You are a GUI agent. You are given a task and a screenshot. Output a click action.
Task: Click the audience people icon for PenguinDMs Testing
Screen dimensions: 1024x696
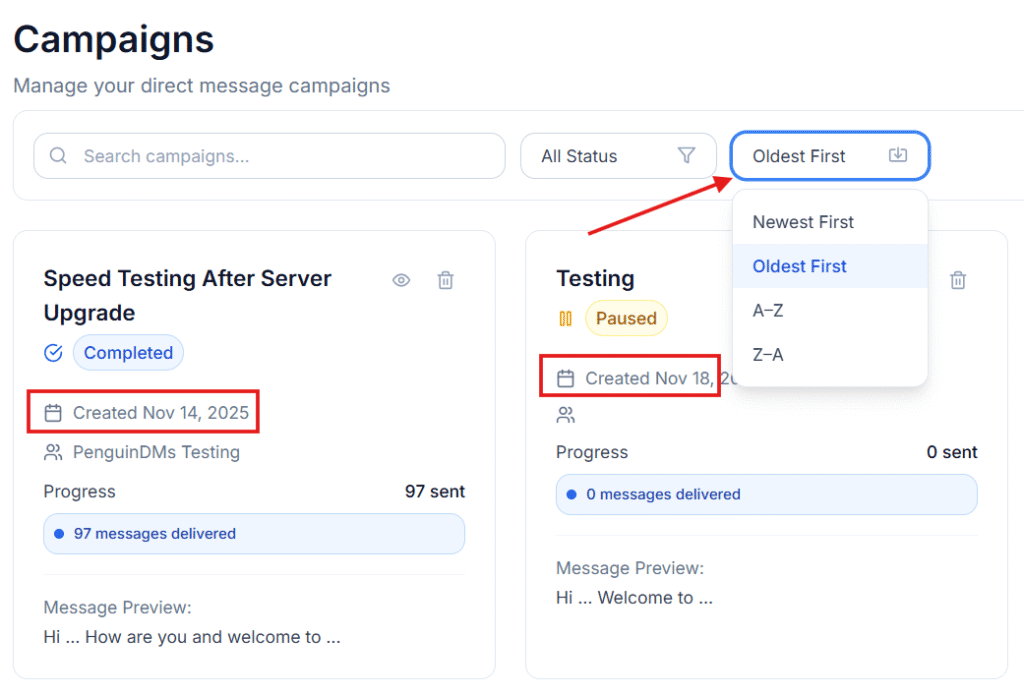pyautogui.click(x=54, y=452)
